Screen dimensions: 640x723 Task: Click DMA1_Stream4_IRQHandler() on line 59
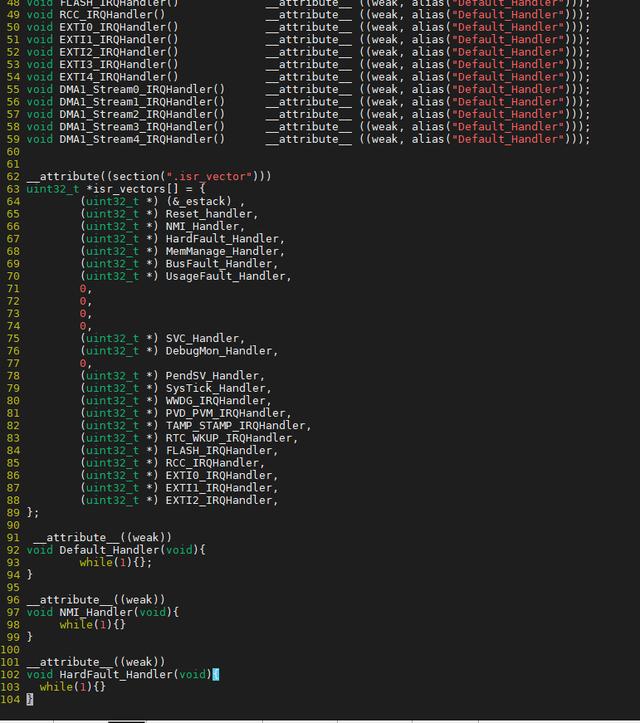(142, 139)
